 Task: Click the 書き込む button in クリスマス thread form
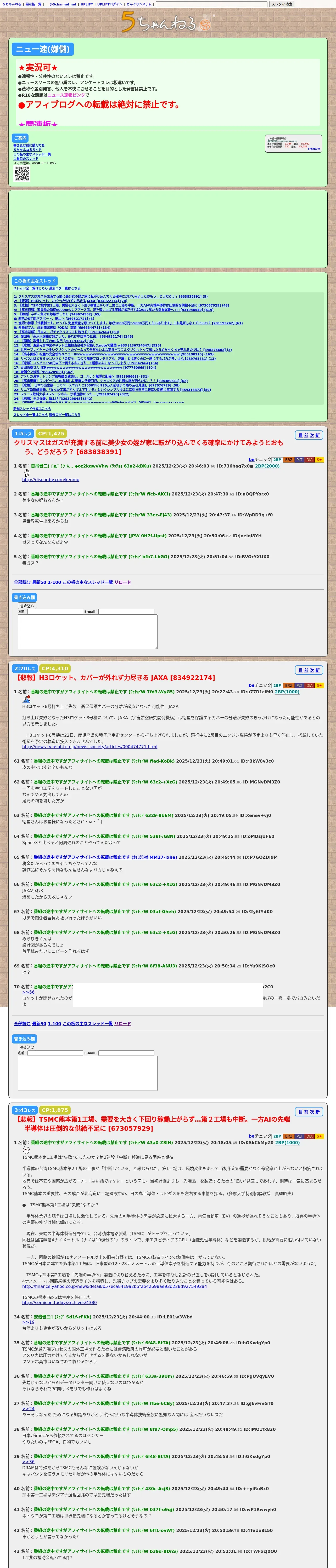click(x=27, y=606)
